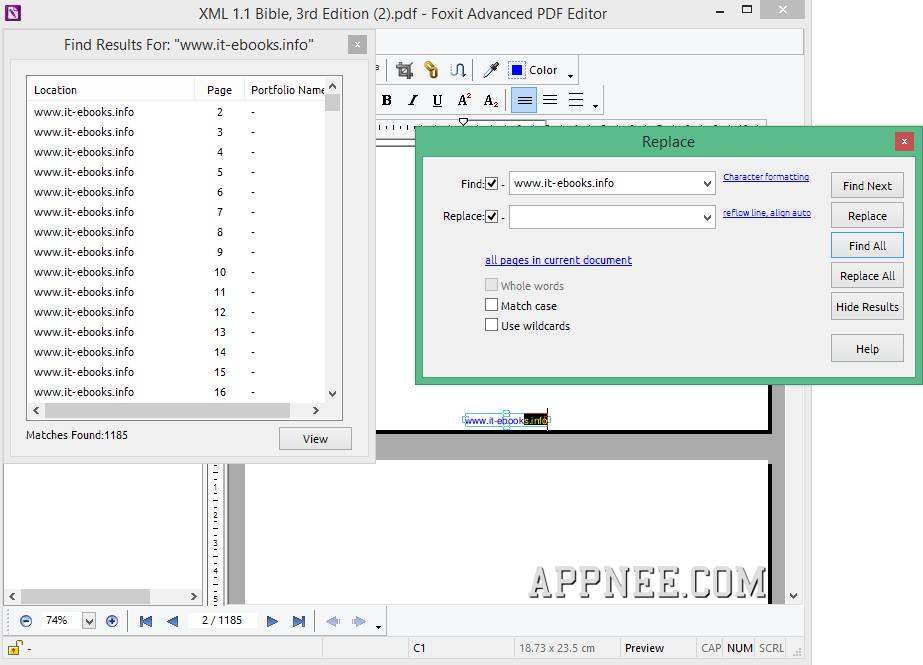923x665 pixels.
Task: Click the indent marker on the ruler
Action: click(x=463, y=122)
